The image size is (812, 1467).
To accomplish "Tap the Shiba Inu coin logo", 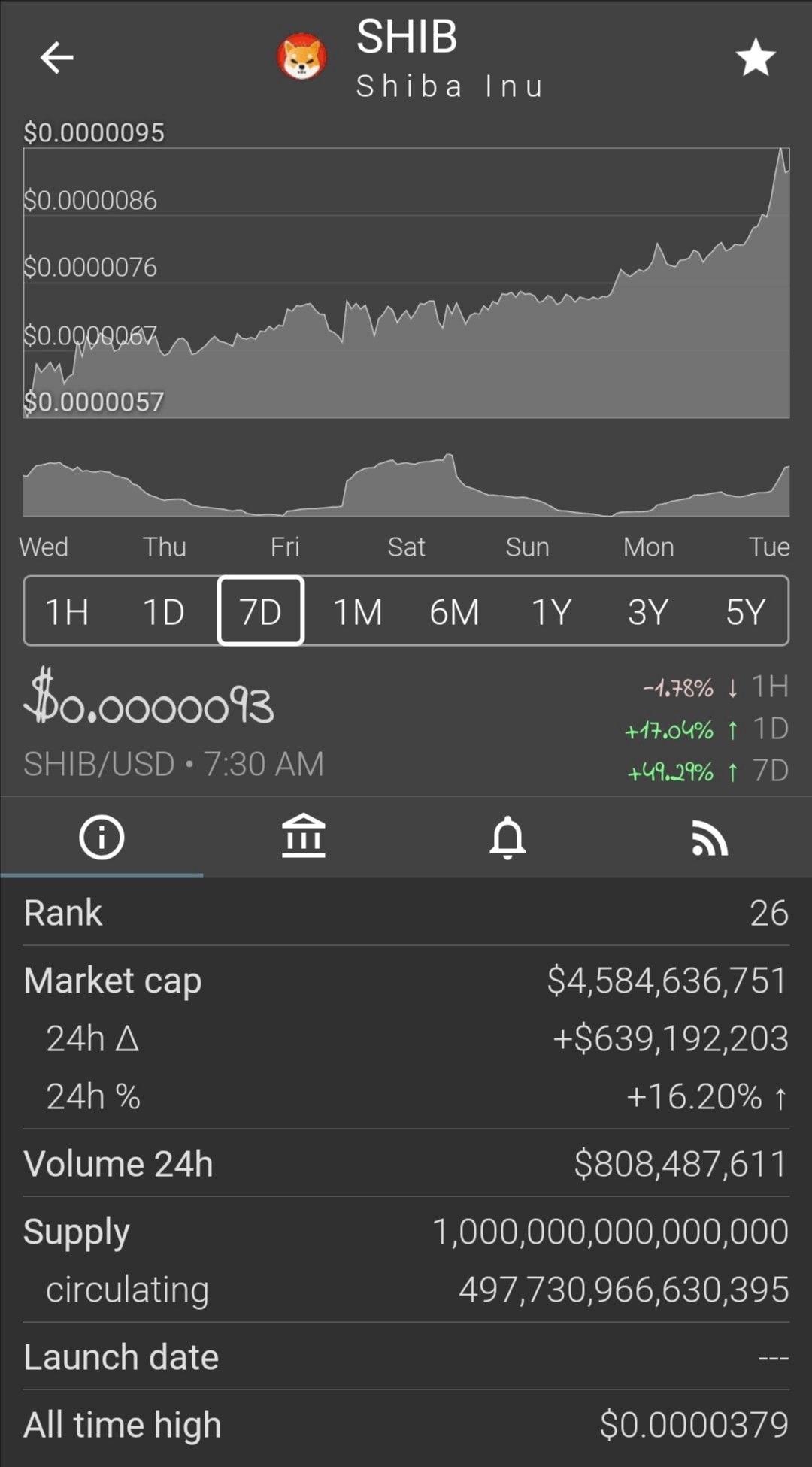I will click(x=302, y=57).
